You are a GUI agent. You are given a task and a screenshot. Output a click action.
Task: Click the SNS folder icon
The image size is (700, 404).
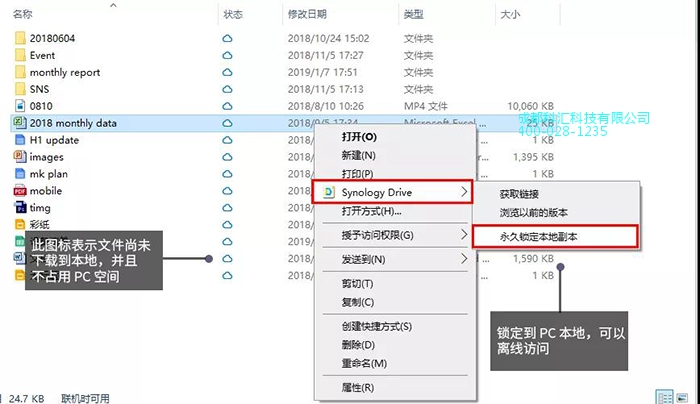pyautogui.click(x=20, y=89)
